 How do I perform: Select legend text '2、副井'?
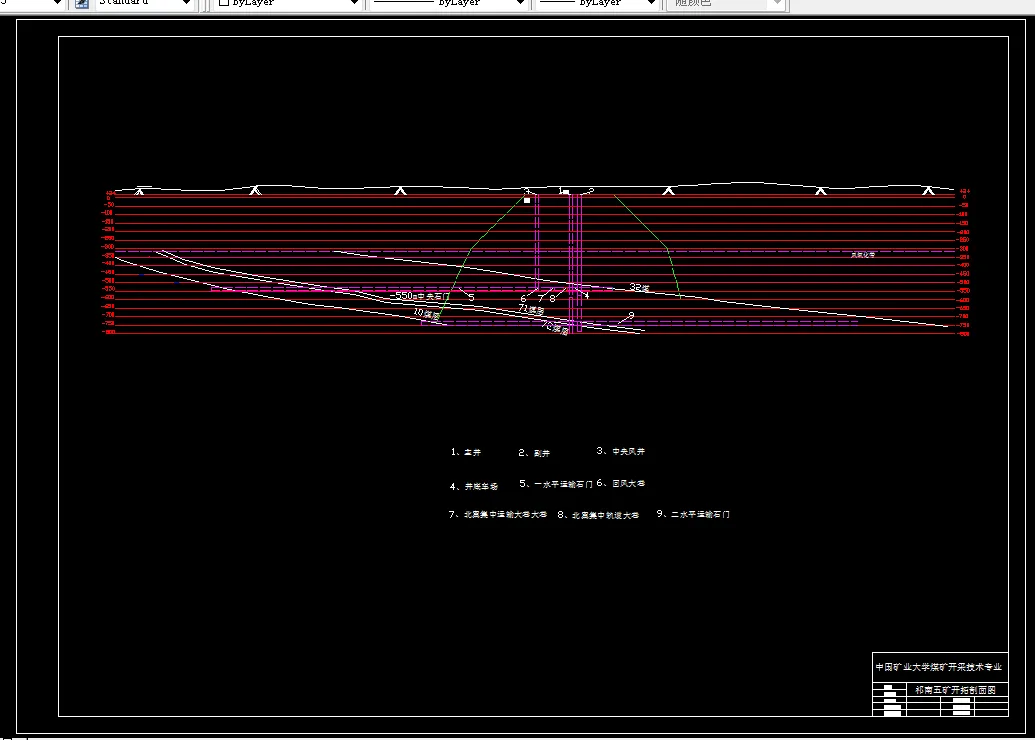(x=534, y=453)
